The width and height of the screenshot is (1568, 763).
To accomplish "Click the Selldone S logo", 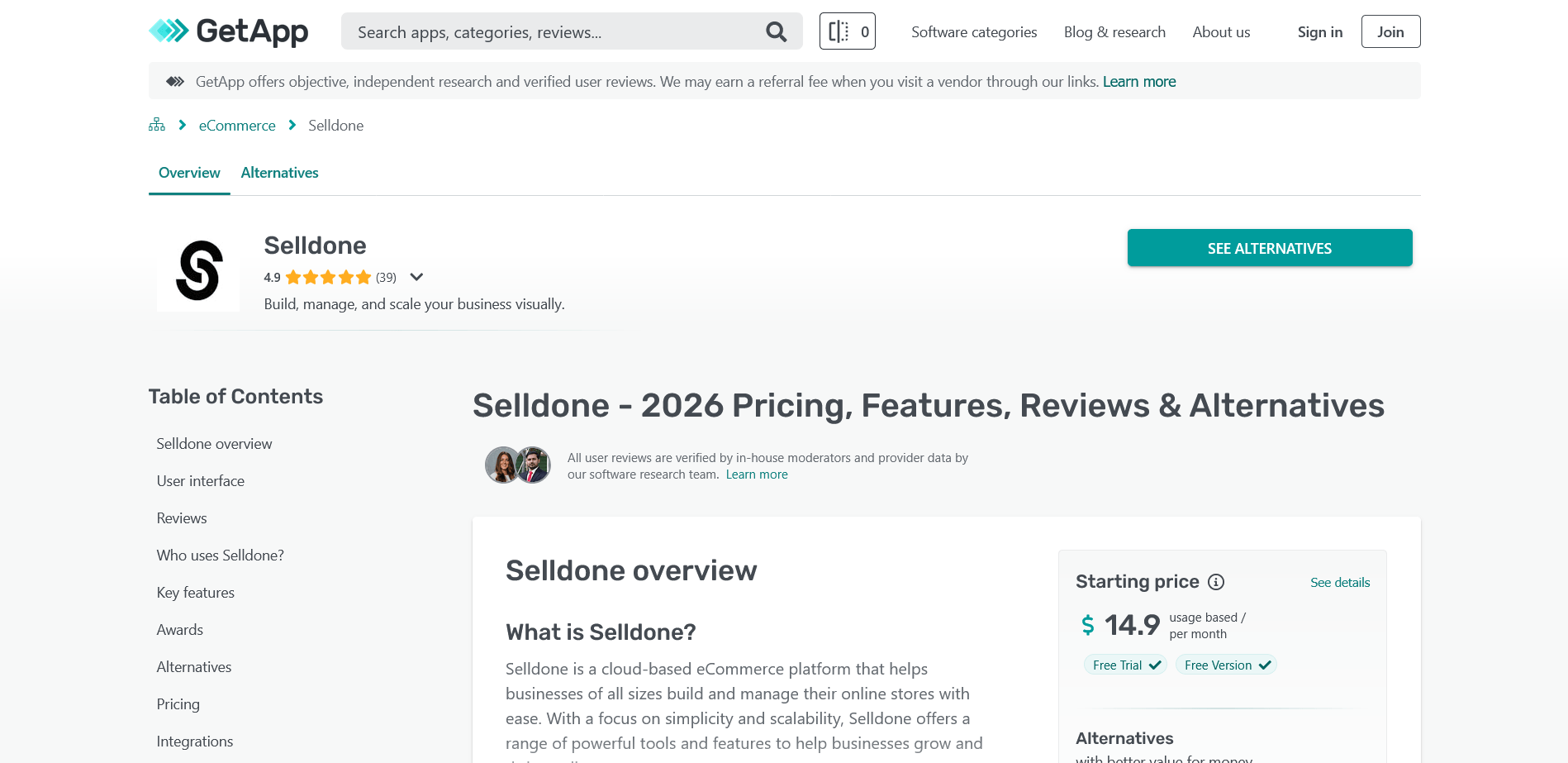I will (x=198, y=270).
